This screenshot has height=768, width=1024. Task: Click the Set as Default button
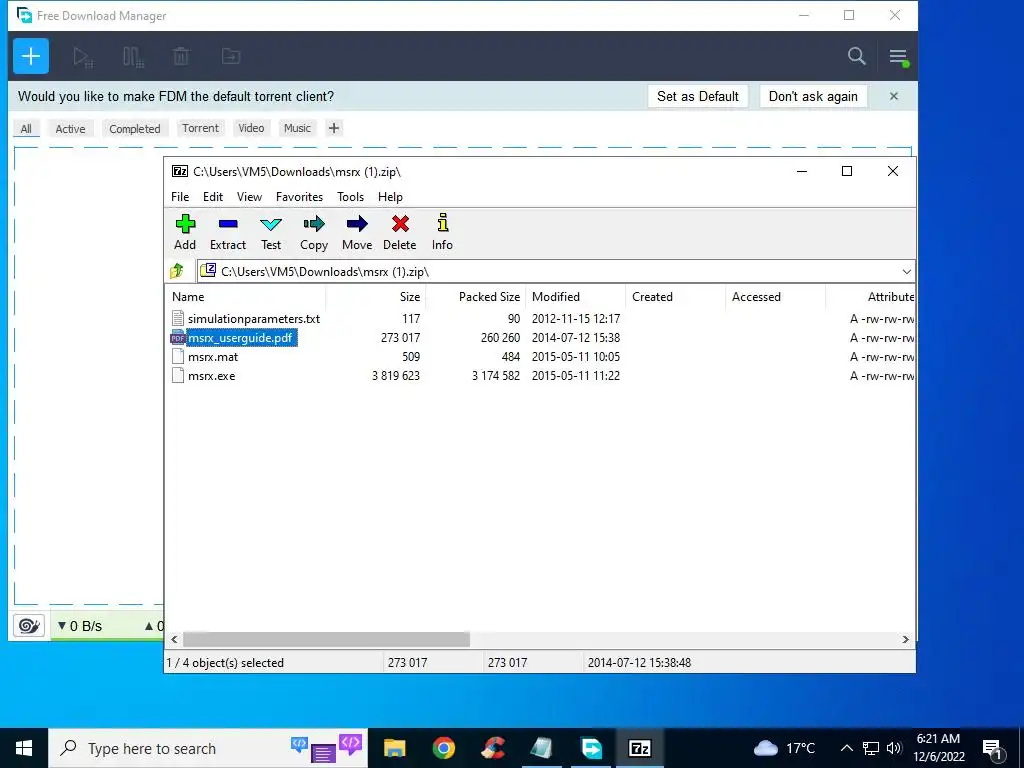point(697,96)
